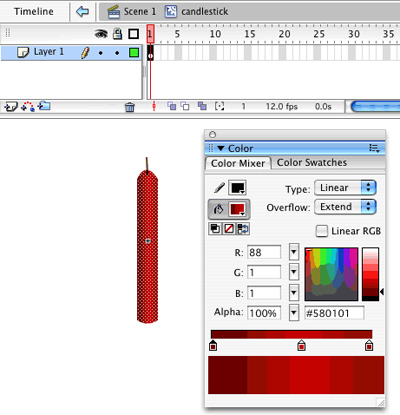Viewport: 400px width, 415px height.
Task: Click the gradient definition bar
Action: pyautogui.click(x=291, y=334)
